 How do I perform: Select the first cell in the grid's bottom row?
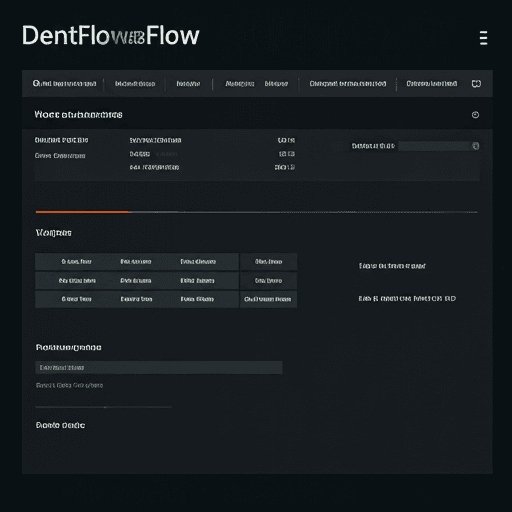(x=76, y=299)
